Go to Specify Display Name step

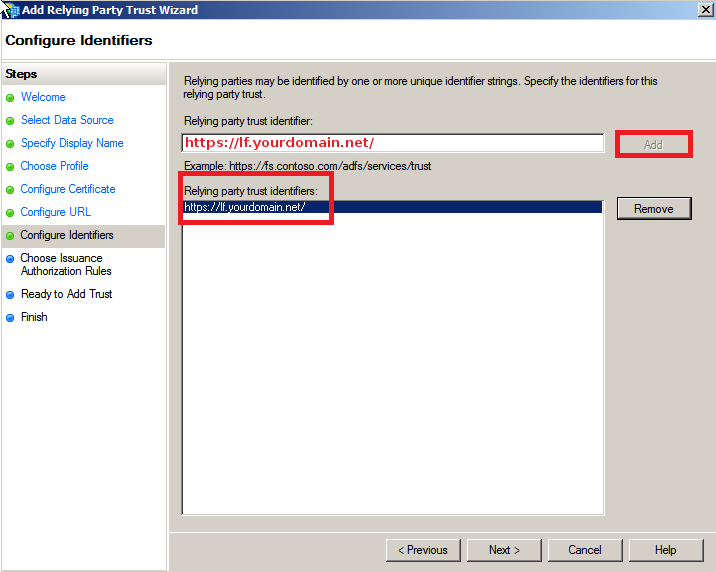point(72,143)
